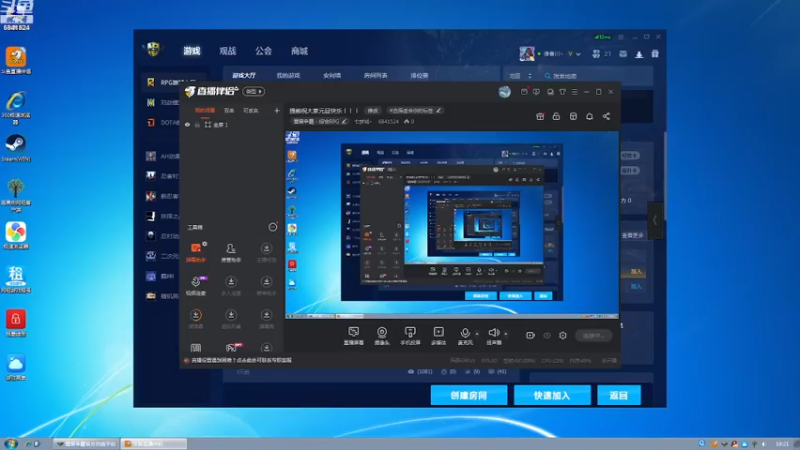Toggle the preview eye icon in bottom bar
Image resolution: width=800 pixels, height=450 pixels.
[x=547, y=336]
